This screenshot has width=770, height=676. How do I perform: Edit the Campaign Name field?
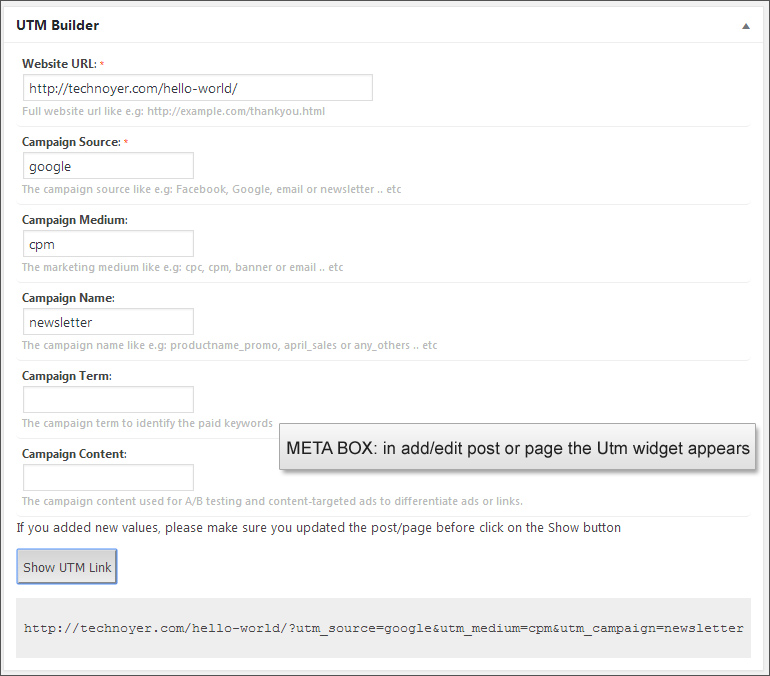point(108,322)
